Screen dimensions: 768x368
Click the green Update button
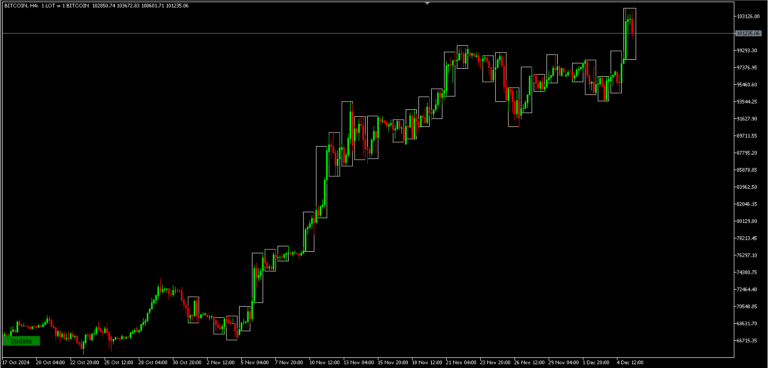coord(21,341)
